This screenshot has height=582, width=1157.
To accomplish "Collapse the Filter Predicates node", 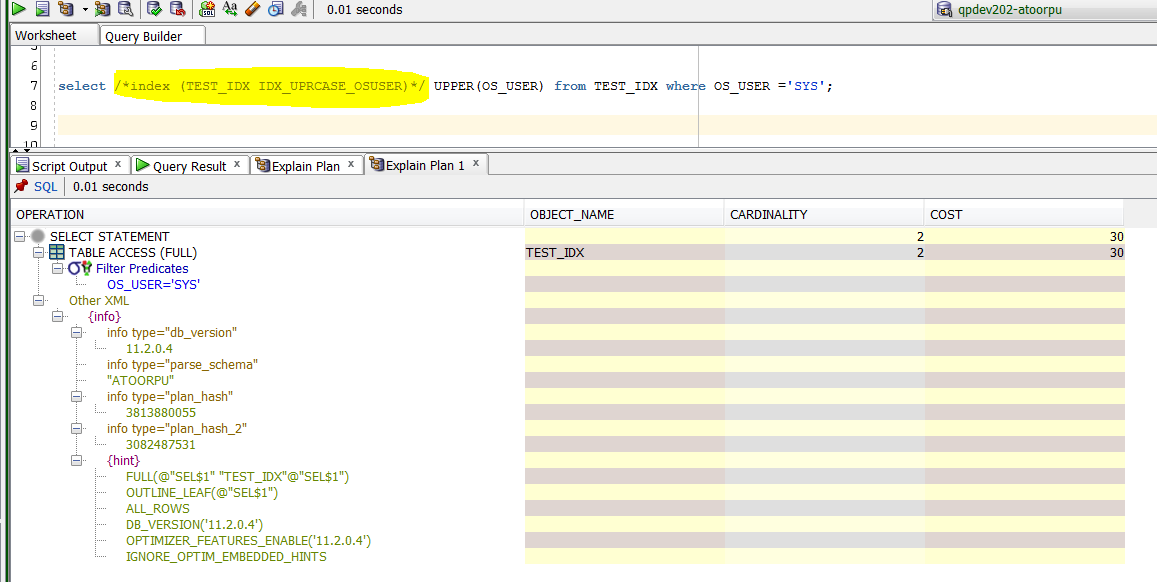I will pos(58,269).
